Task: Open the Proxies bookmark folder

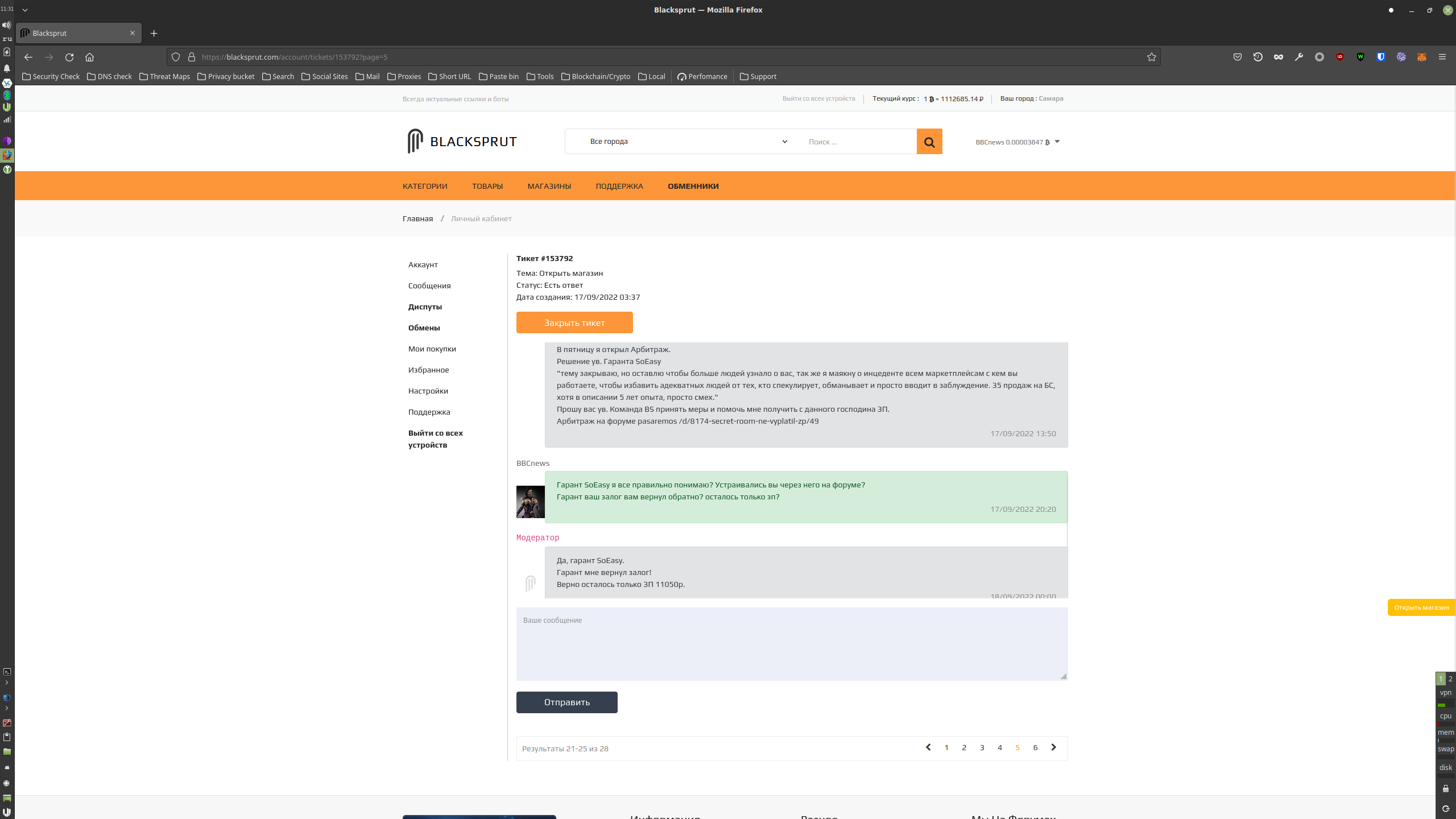Action: pyautogui.click(x=404, y=76)
